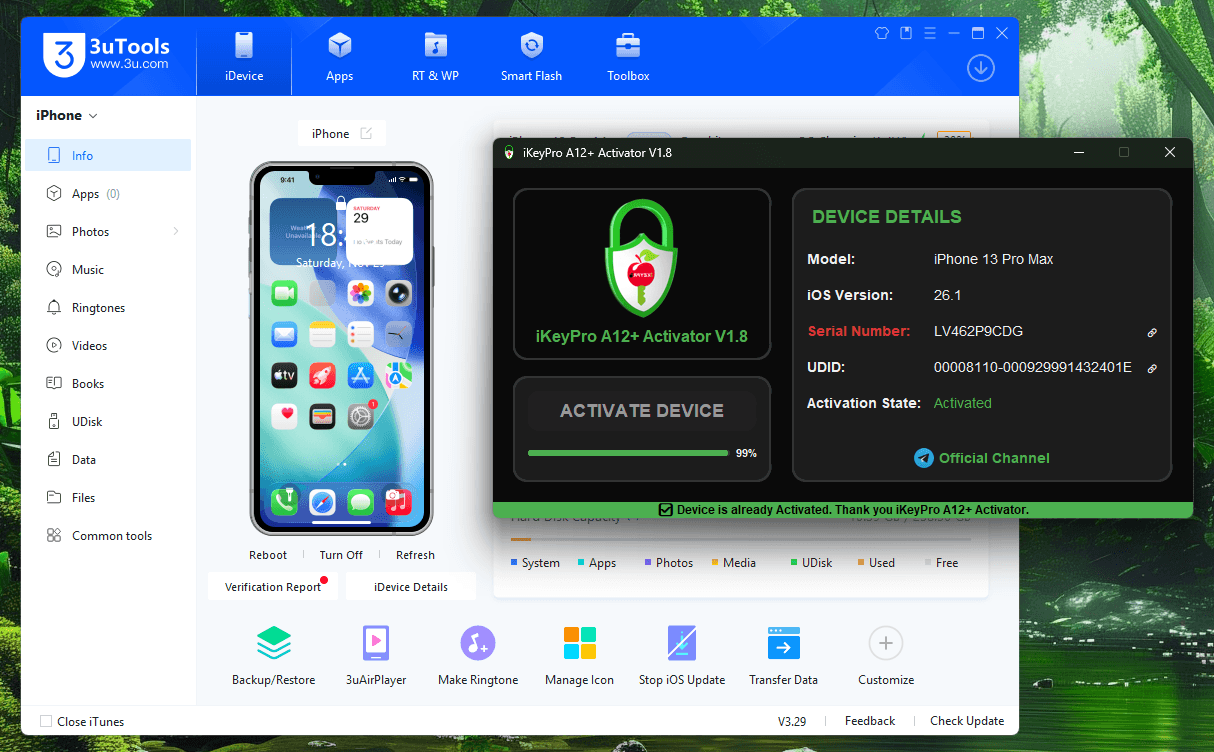Open the Manage Icon tool

point(579,643)
